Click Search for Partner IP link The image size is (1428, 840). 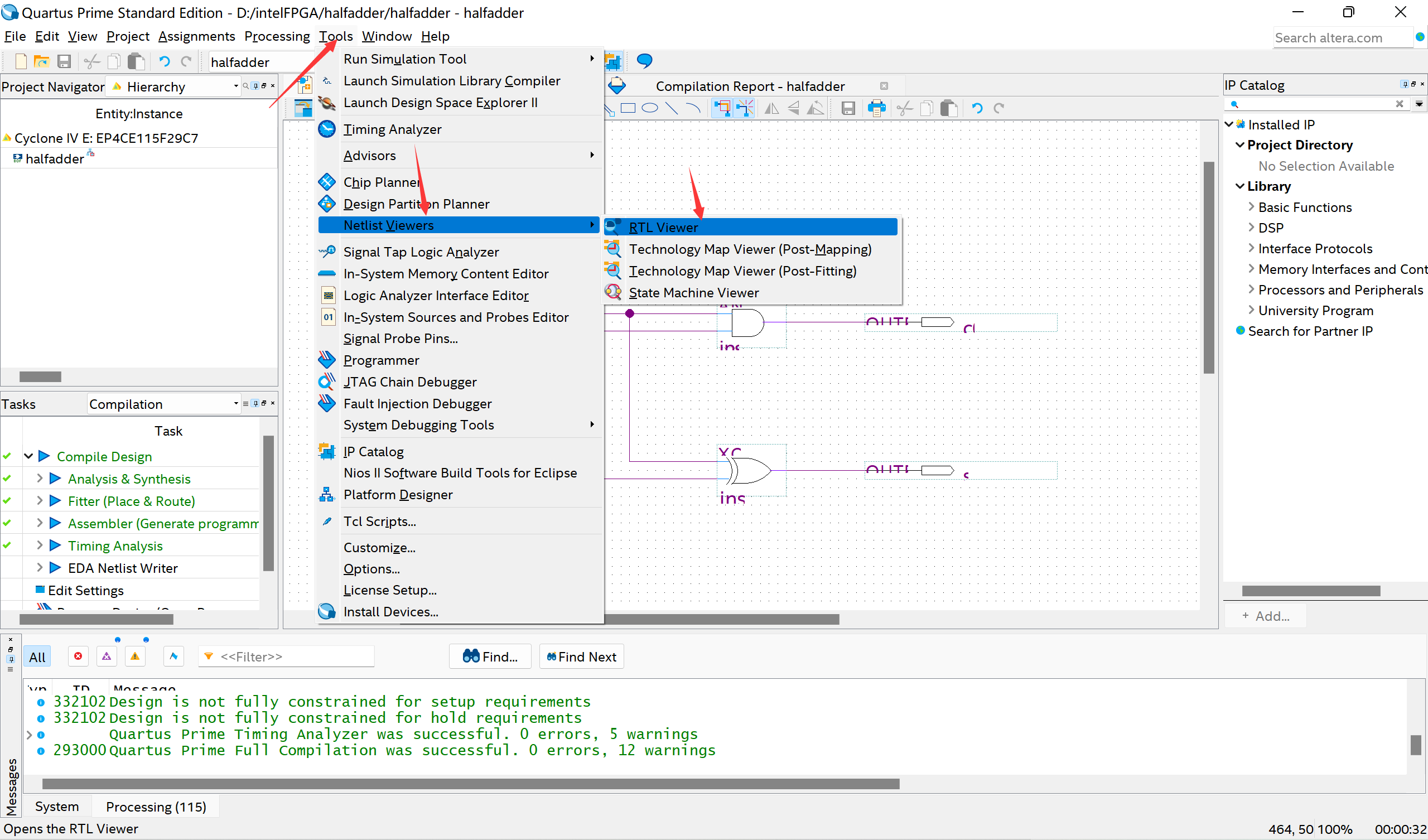(1310, 331)
